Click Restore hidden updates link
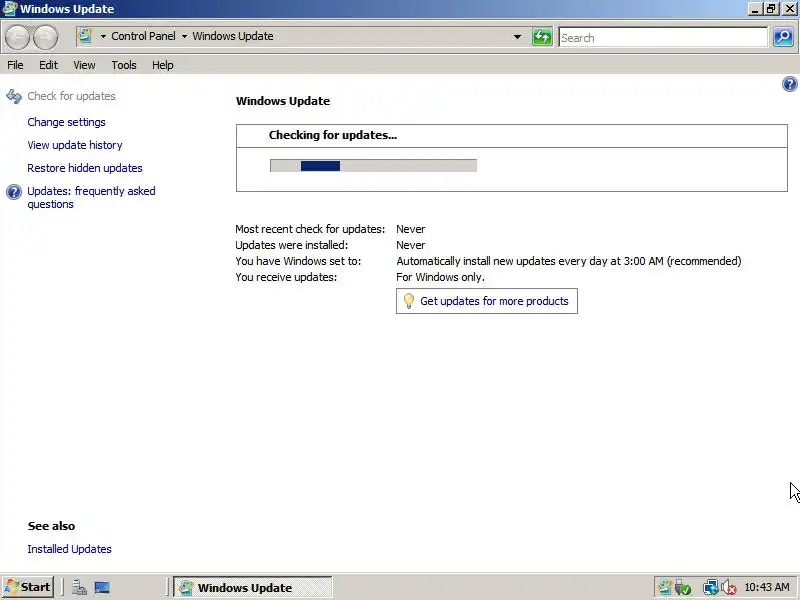Screen dimensions: 800x600 85,168
